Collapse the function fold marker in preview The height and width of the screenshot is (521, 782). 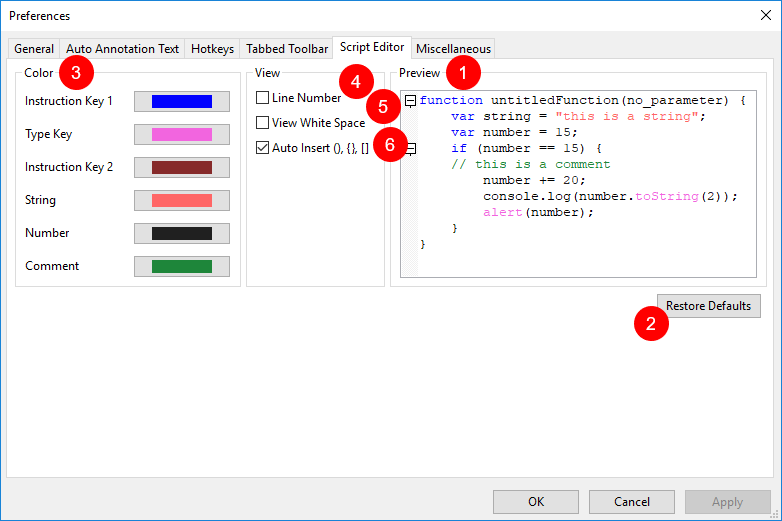pyautogui.click(x=410, y=101)
